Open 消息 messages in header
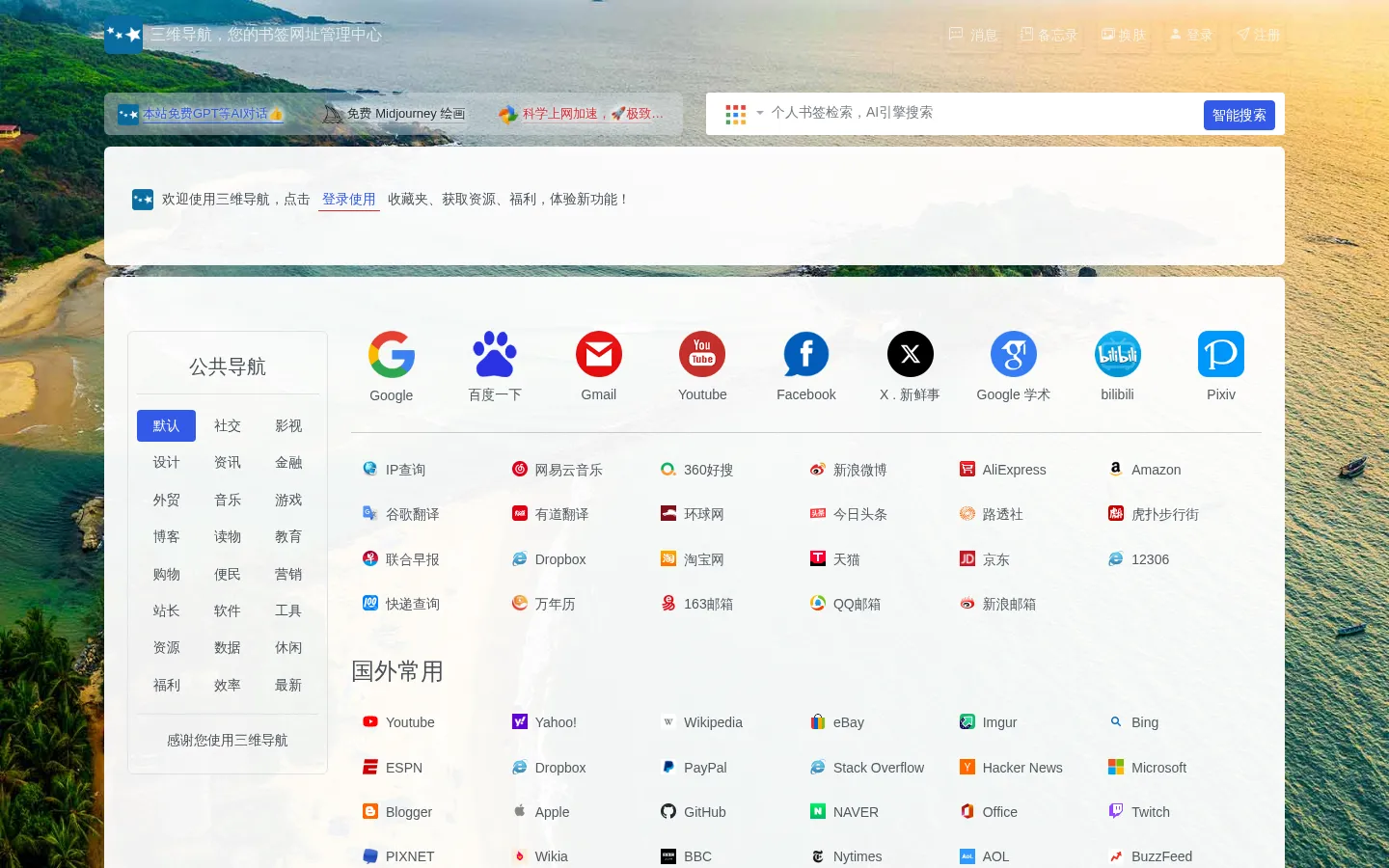The height and width of the screenshot is (868, 1389). click(x=973, y=35)
